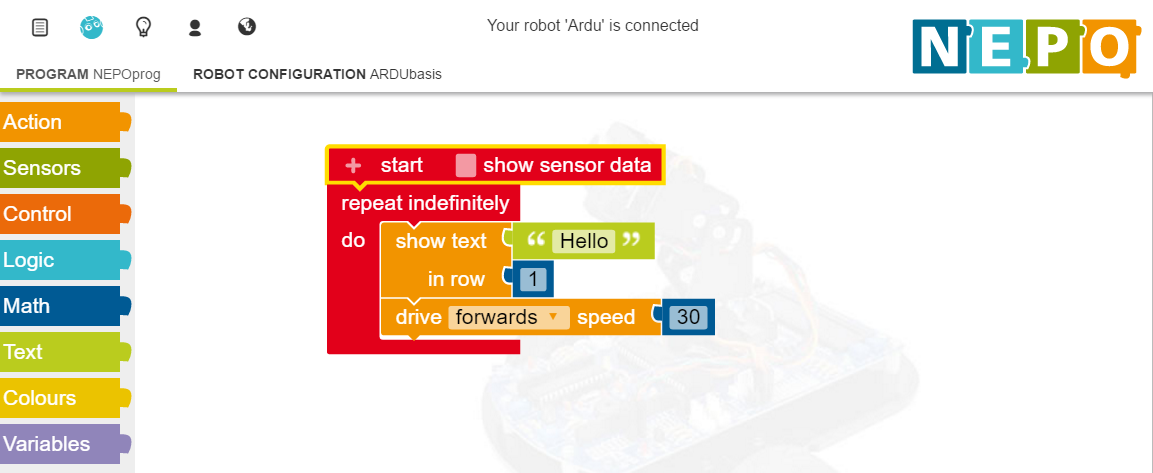Click the opening quote icon of Hello block
Viewport: 1153px width, 473px height.
tap(535, 241)
